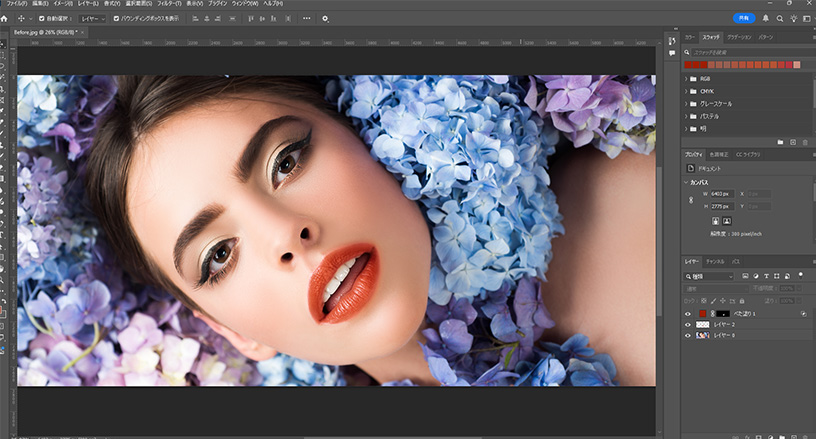Screen dimensions: 816x439
Task: Delete swatch using the trash icon
Action: click(x=805, y=142)
